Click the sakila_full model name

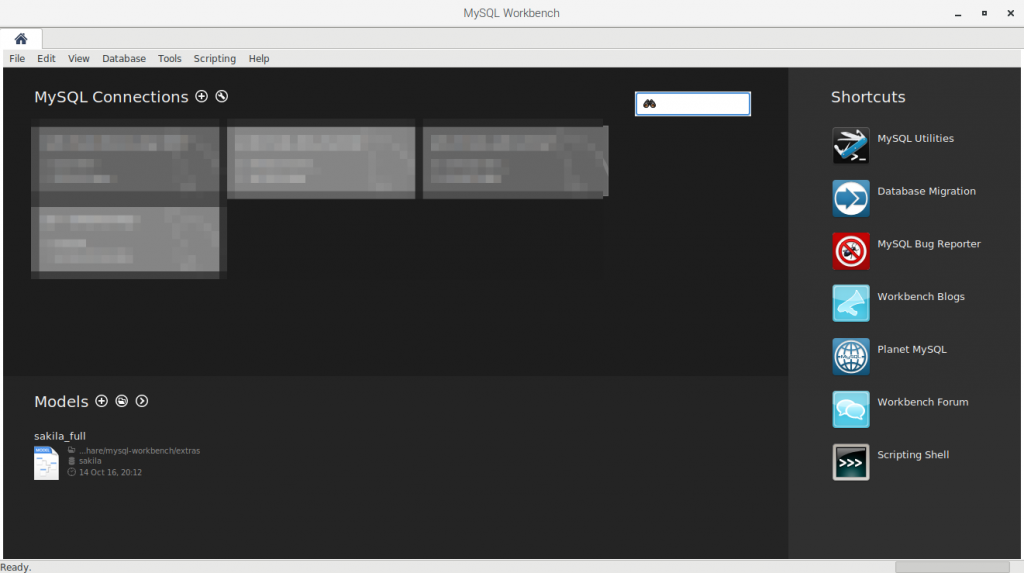tap(60, 436)
